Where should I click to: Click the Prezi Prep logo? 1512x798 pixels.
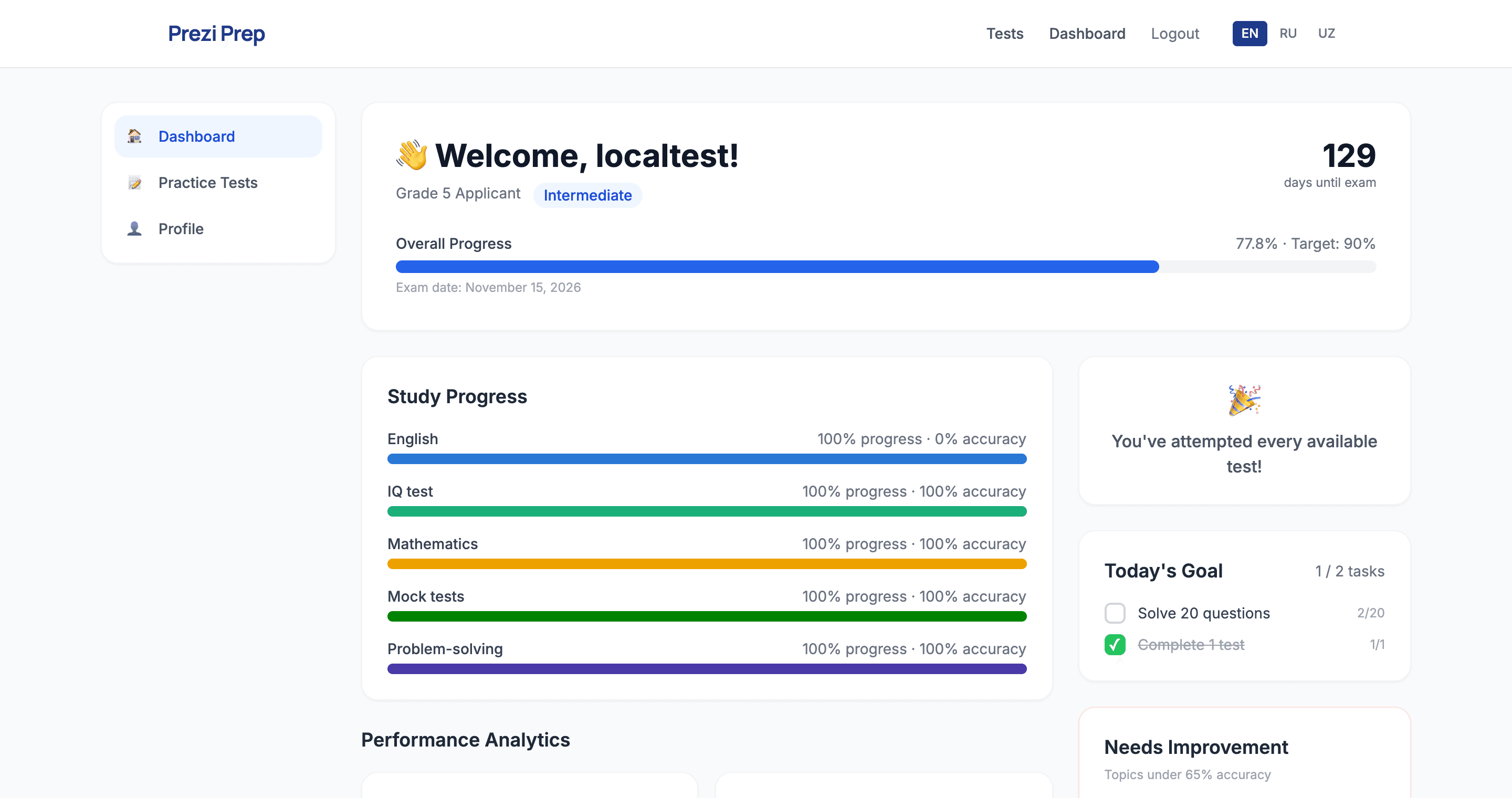point(217,34)
